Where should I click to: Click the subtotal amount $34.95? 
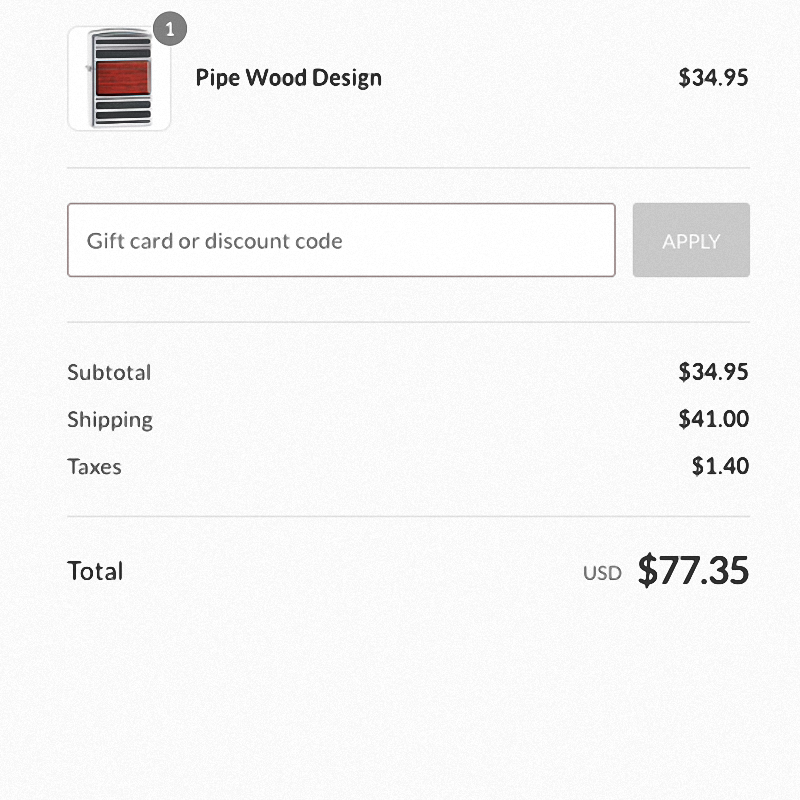tap(713, 372)
